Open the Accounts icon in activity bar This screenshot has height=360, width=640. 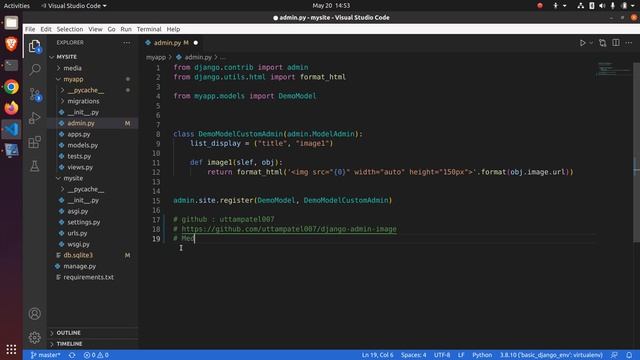click(x=35, y=313)
